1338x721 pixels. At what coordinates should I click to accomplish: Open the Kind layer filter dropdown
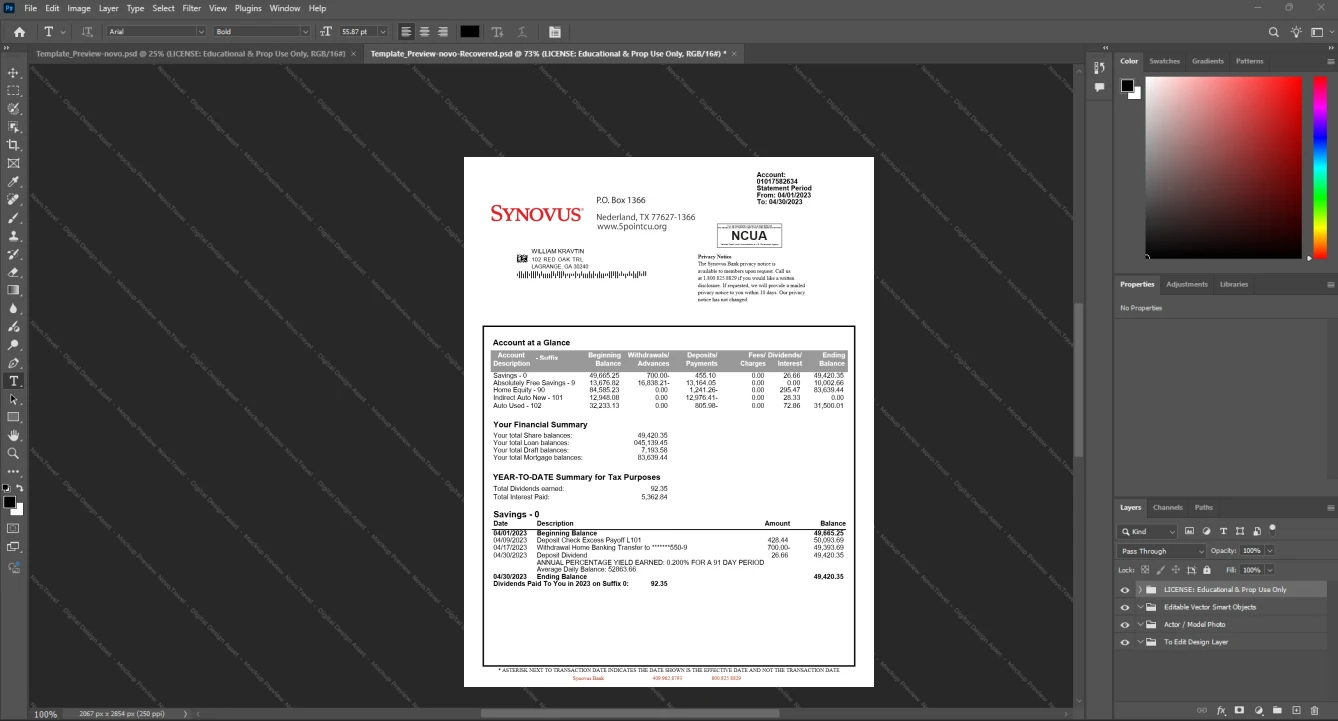click(1148, 532)
